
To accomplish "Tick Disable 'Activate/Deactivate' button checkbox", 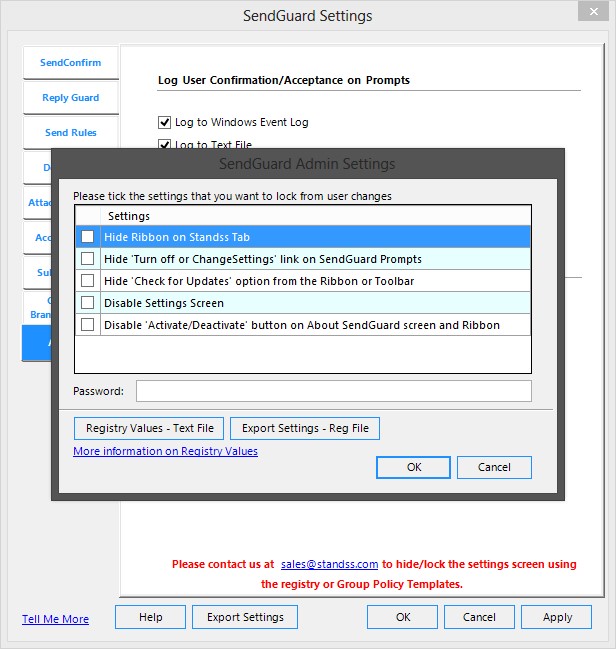I will pyautogui.click(x=87, y=324).
